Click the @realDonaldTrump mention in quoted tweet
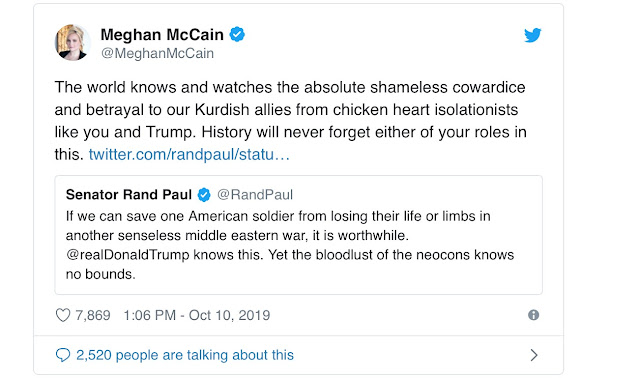640x378 pixels. [x=128, y=255]
